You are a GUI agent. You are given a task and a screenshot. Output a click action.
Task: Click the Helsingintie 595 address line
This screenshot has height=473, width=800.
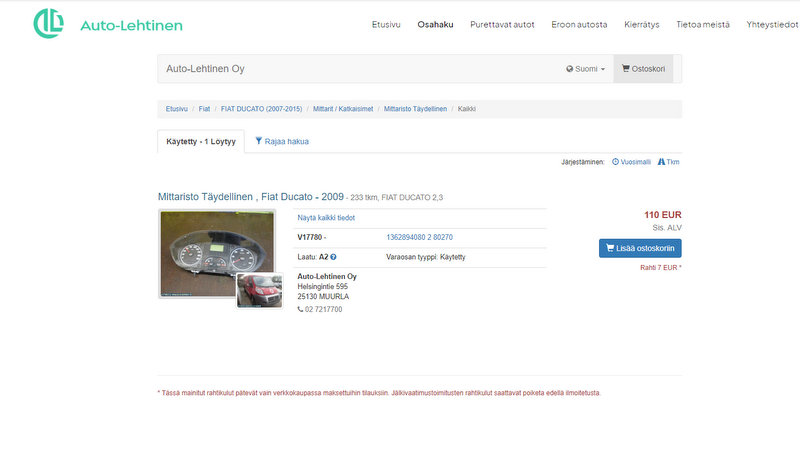(322, 287)
